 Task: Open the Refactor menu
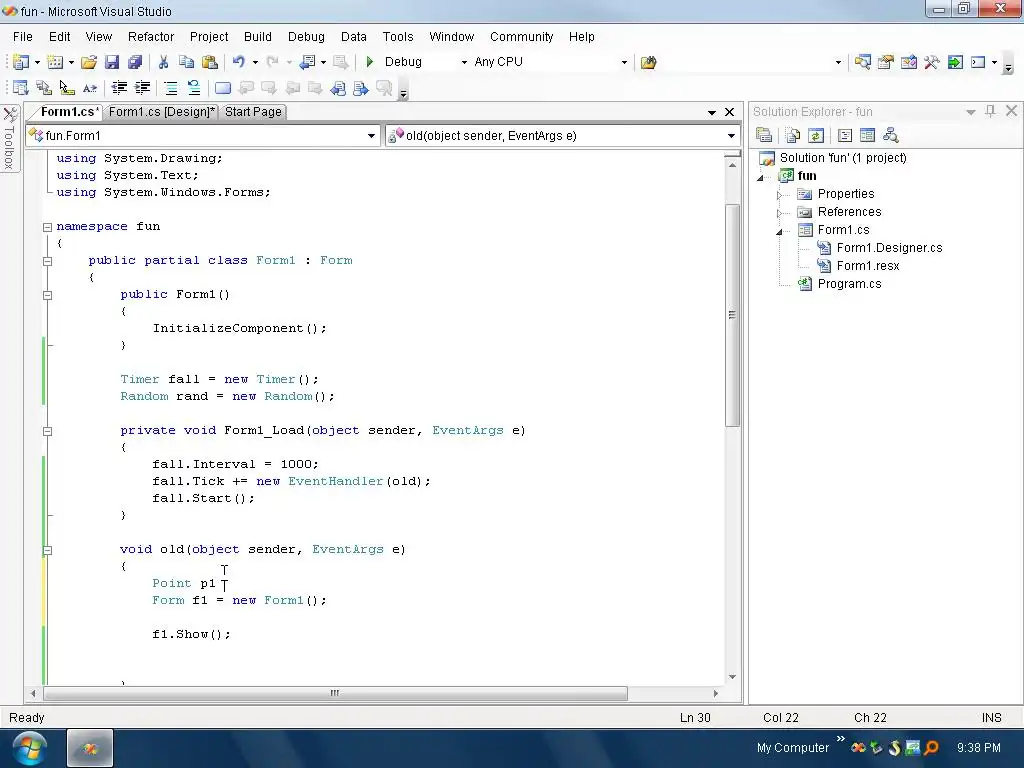point(151,37)
